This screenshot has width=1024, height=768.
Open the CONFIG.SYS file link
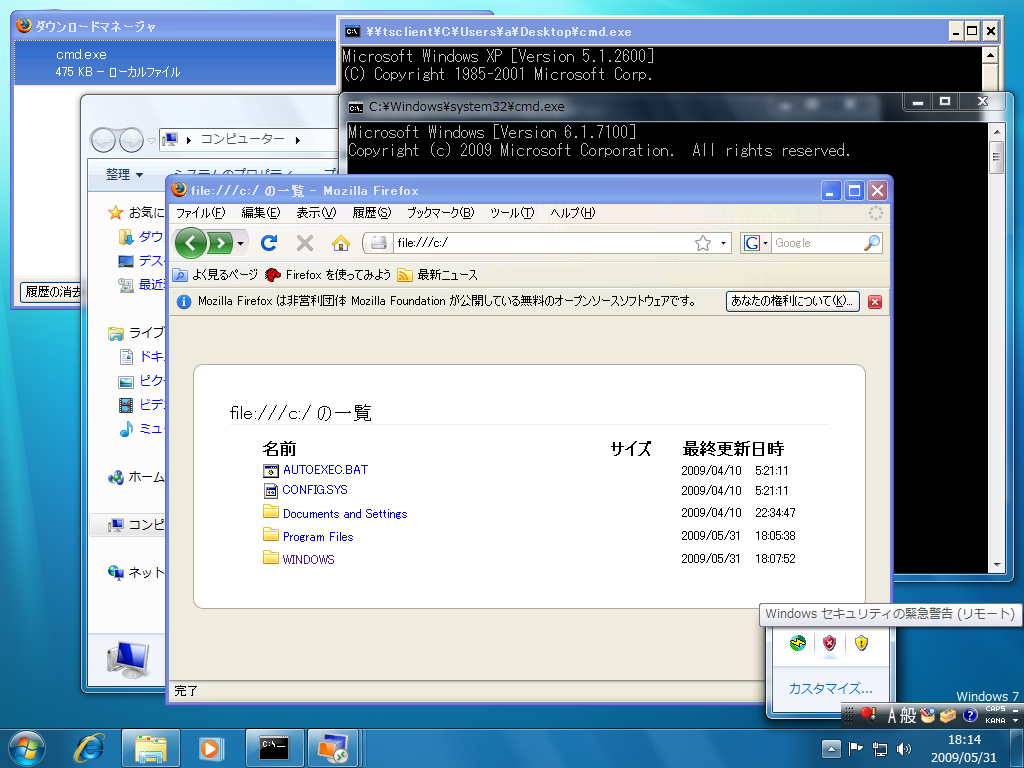[x=315, y=490]
